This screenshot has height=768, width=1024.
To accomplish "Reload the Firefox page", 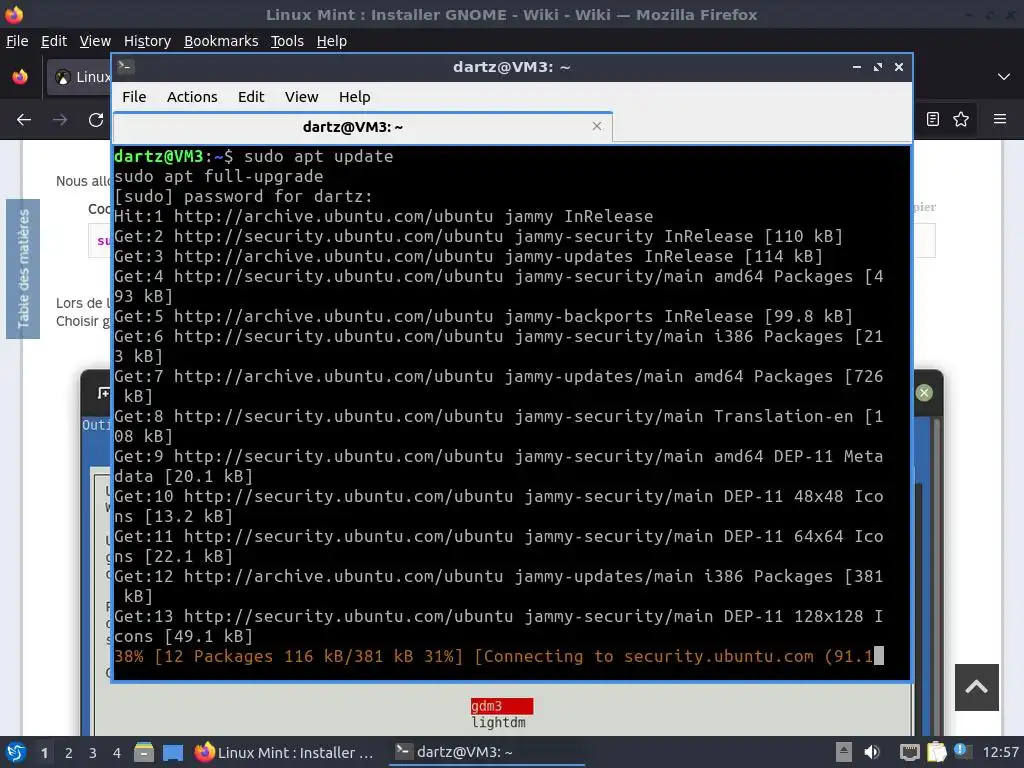I will tap(96, 120).
